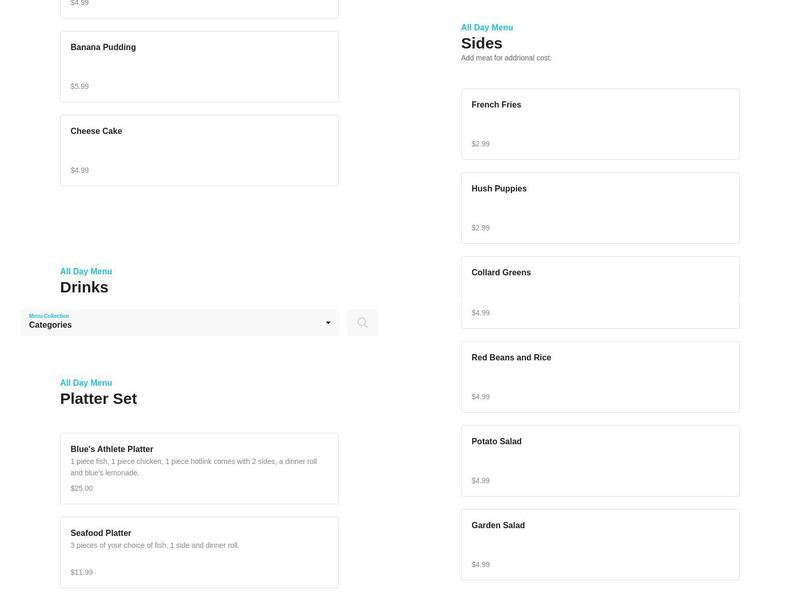
Task: Click the All Day Menu link above Sides
Action: click(487, 28)
